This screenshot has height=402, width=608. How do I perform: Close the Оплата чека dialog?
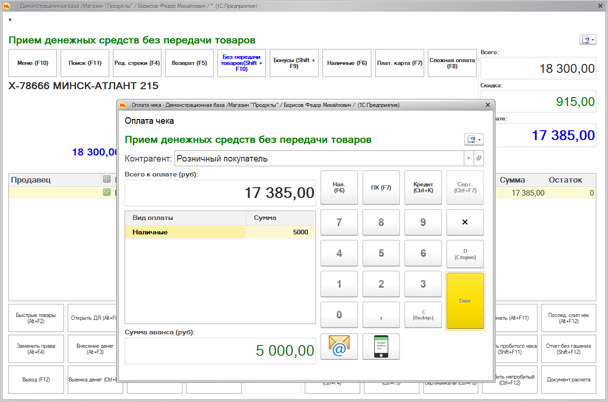coord(488,105)
